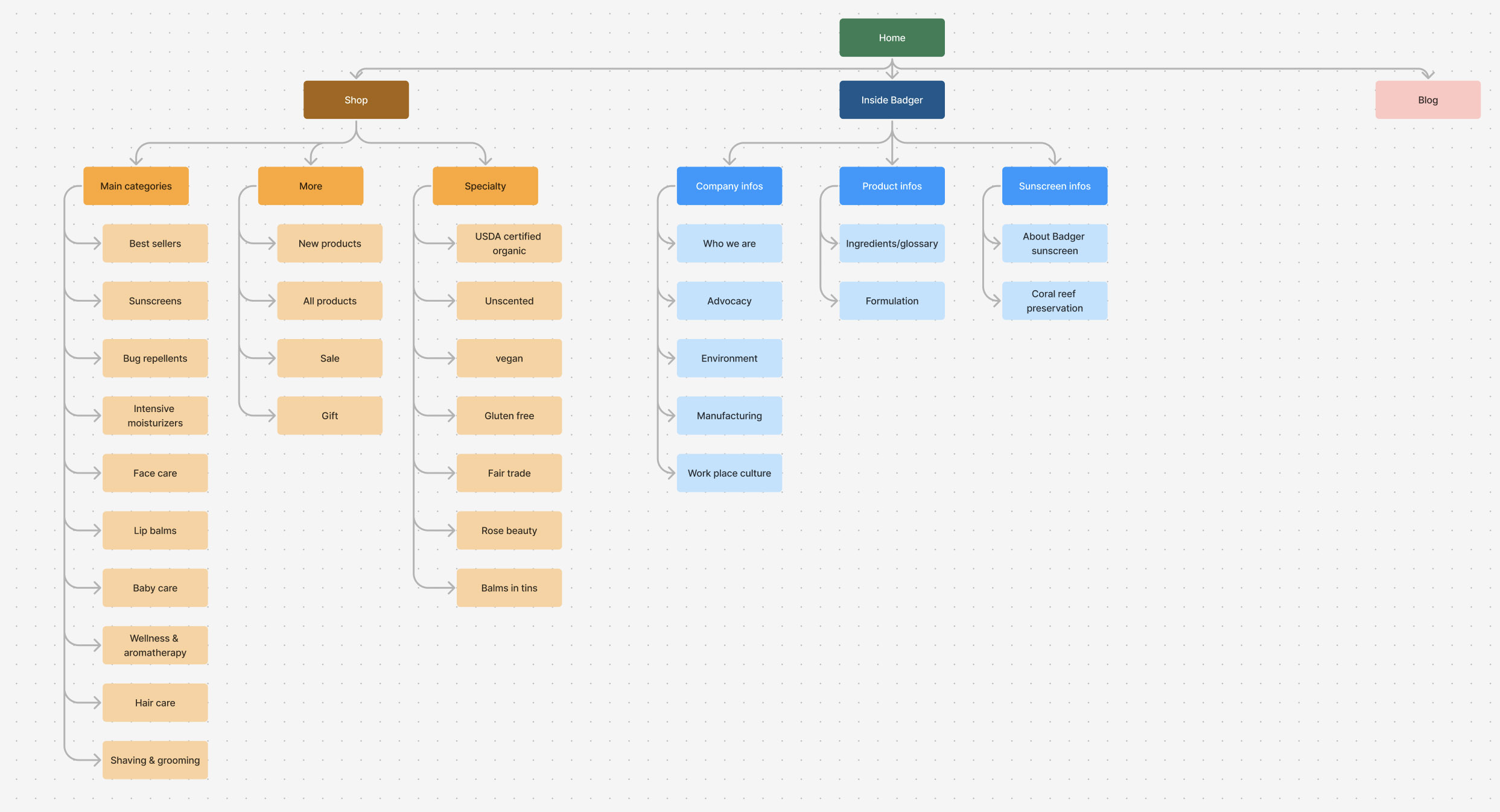Select the brown Shop node

(x=356, y=100)
